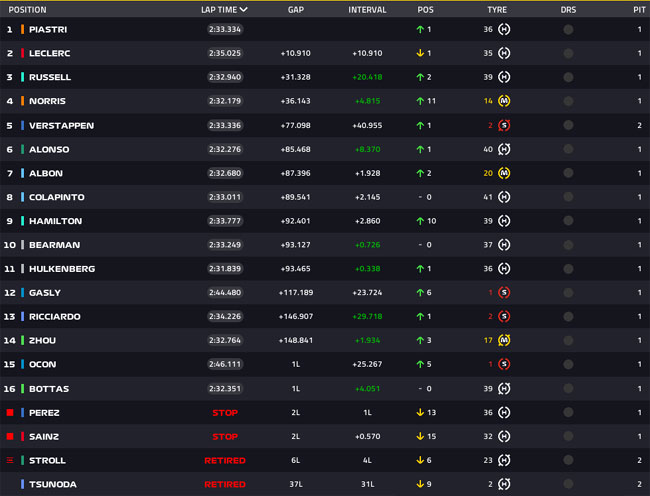Select the POS column header
Viewport: 650px width, 496px height.
pyautogui.click(x=425, y=10)
